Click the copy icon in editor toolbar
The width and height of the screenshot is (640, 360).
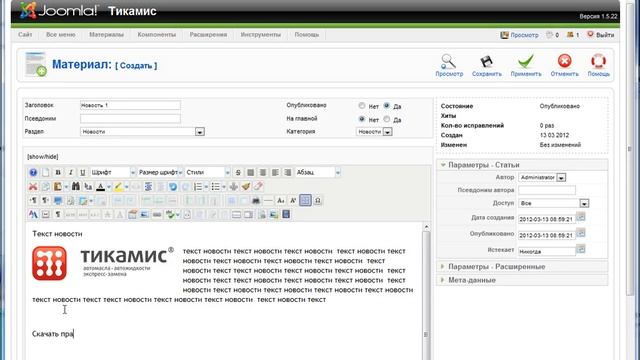pos(46,187)
